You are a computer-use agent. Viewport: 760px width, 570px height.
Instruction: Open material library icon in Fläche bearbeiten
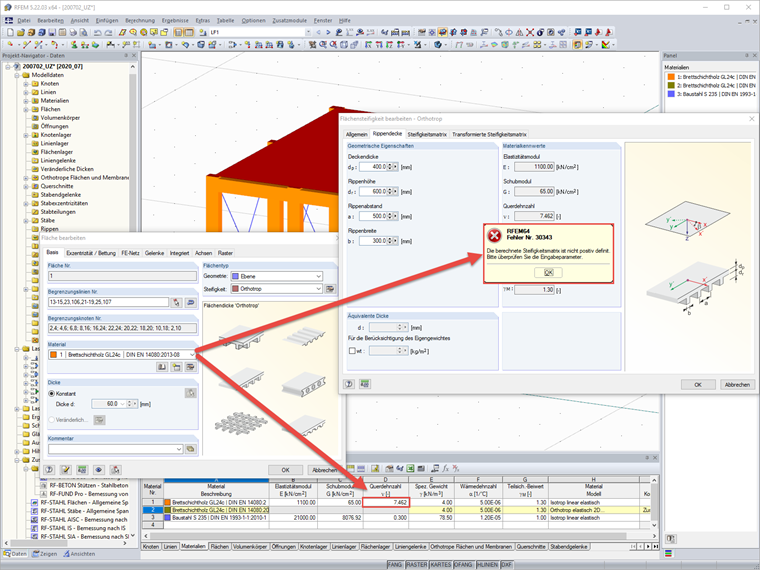(x=161, y=367)
